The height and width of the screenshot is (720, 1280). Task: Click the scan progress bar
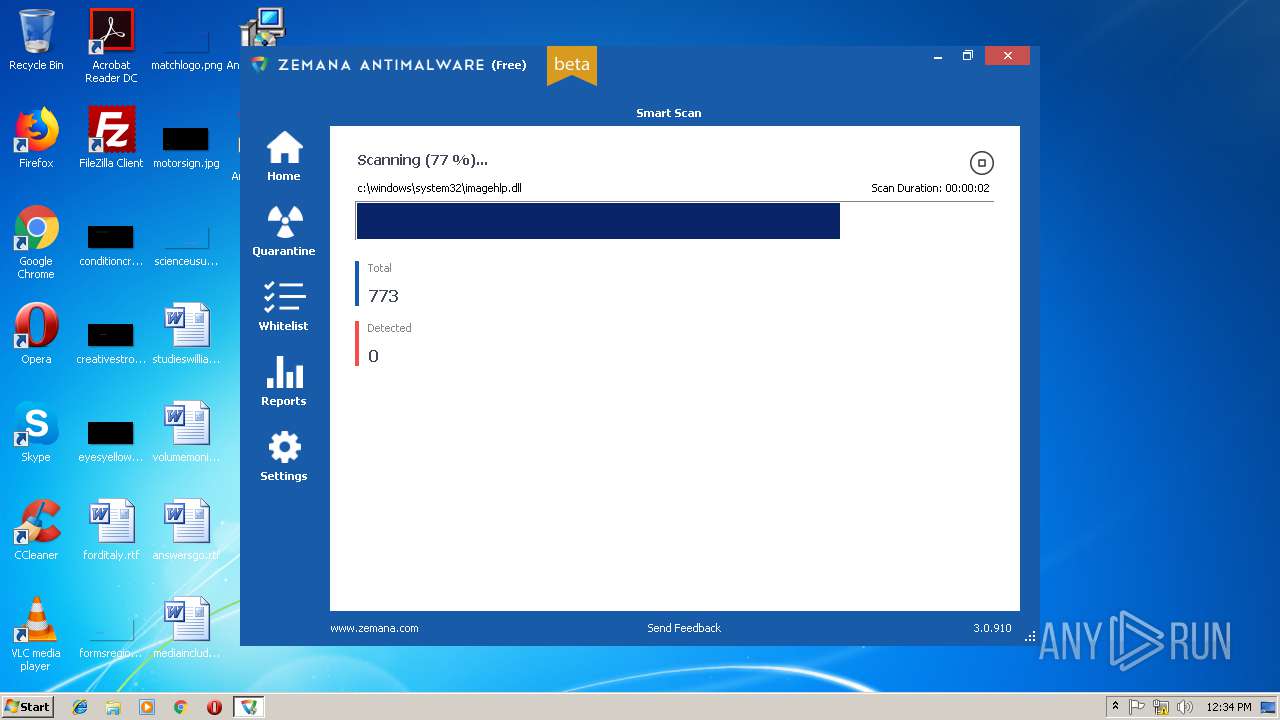(675, 221)
